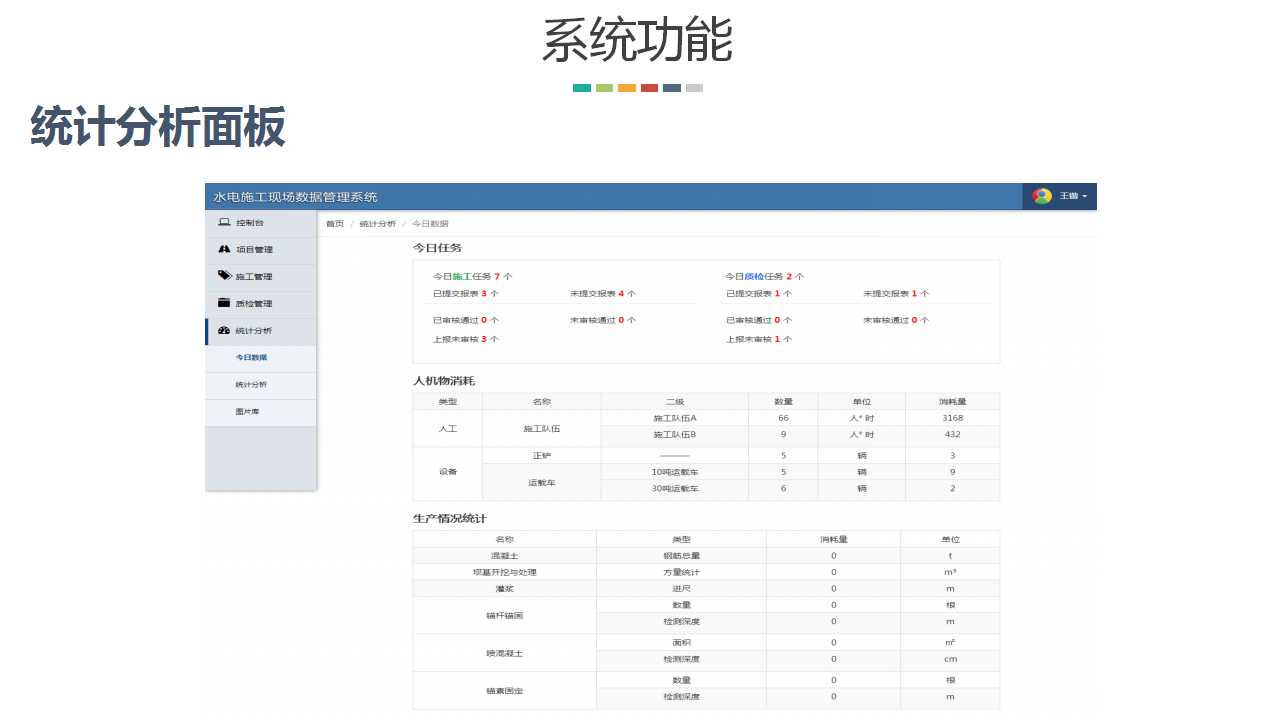This screenshot has height=720, width=1280.
Task: Click the 钢筋总量 type cell
Action: coord(681,556)
